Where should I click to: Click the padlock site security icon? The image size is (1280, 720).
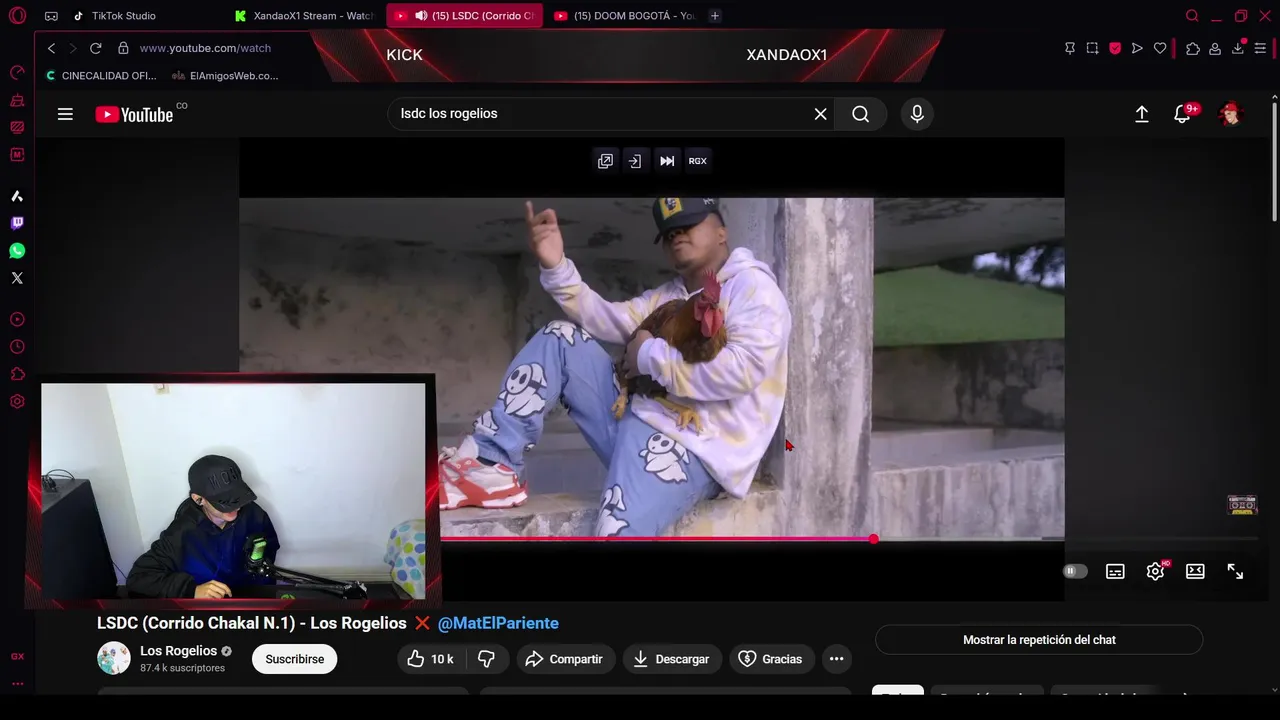[123, 48]
